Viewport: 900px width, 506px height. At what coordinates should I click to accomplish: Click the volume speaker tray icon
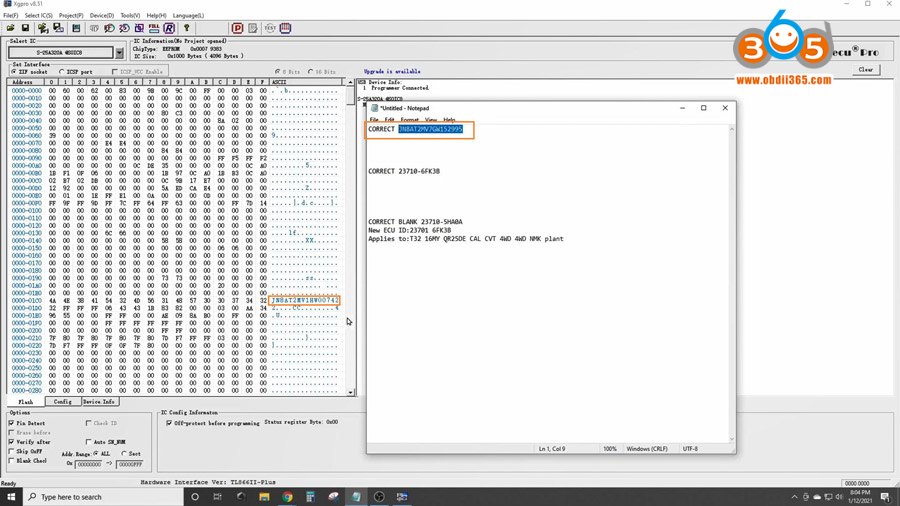tap(839, 497)
